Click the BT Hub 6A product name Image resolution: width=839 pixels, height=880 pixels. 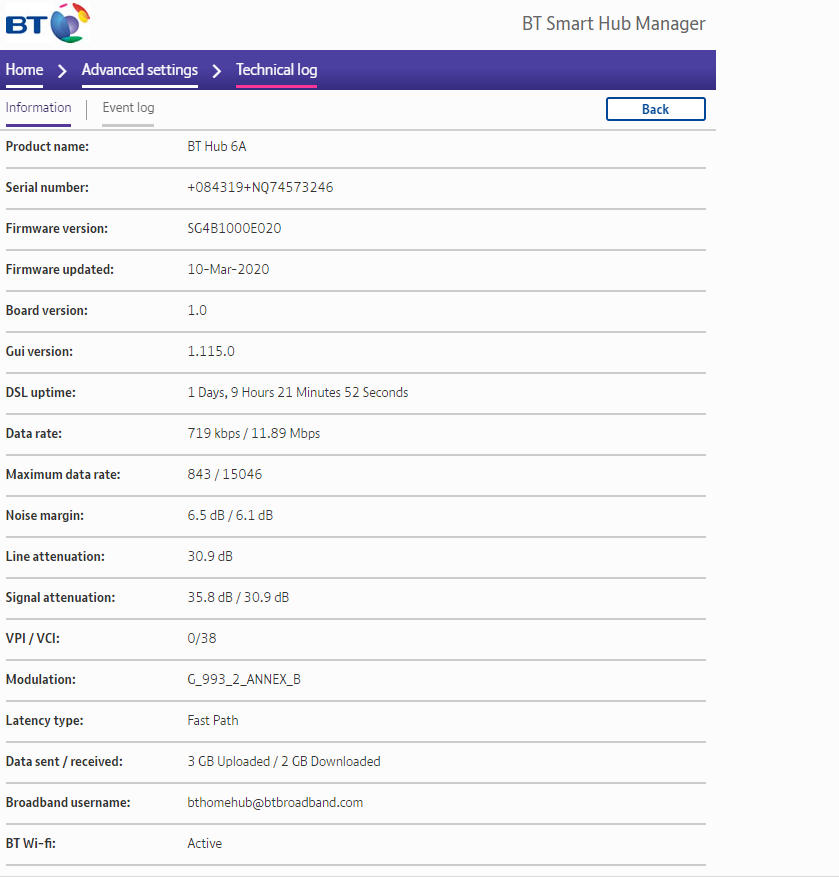pos(216,146)
